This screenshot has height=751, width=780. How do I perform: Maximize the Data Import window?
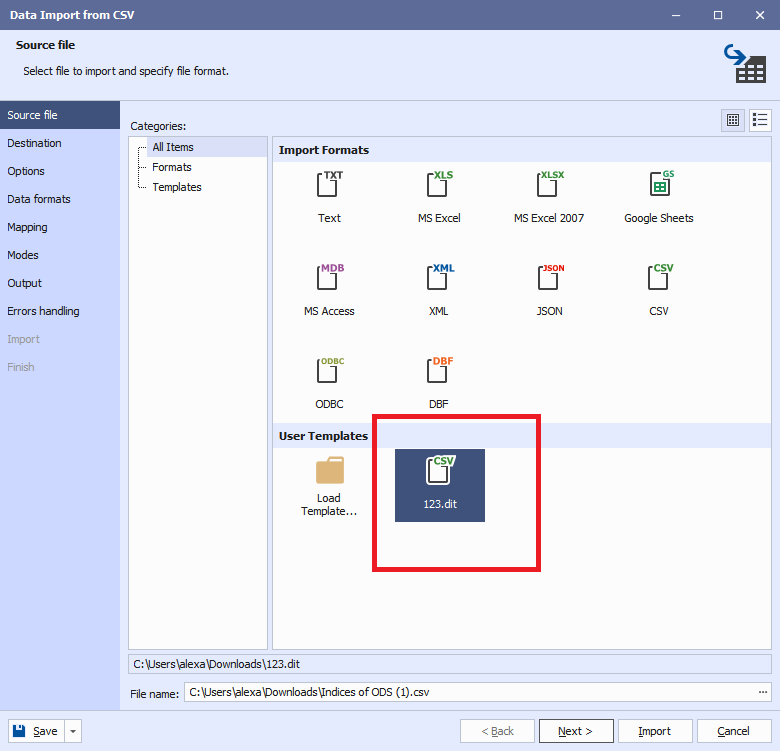[718, 15]
